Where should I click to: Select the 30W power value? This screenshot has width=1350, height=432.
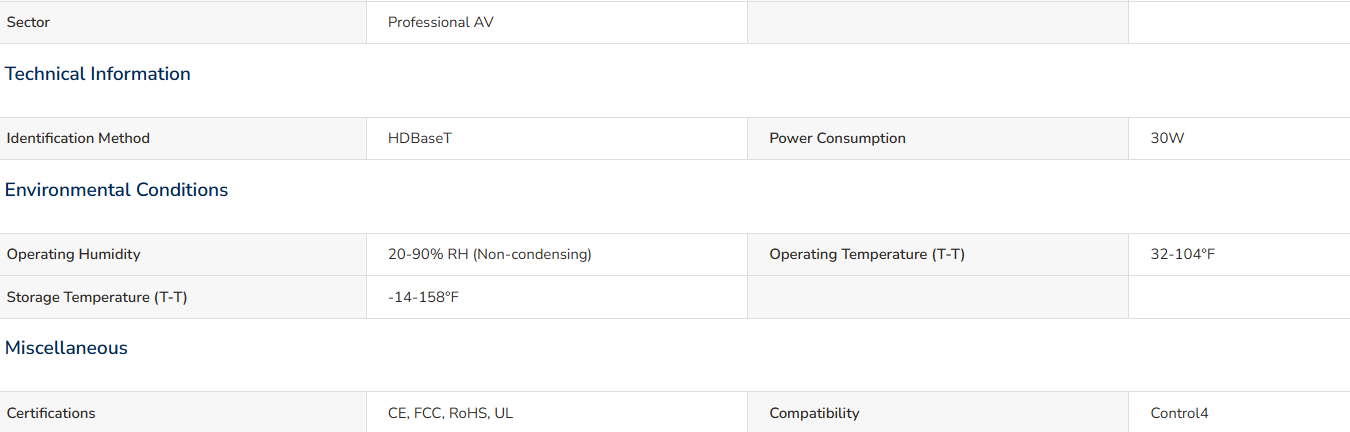[x=1167, y=138]
